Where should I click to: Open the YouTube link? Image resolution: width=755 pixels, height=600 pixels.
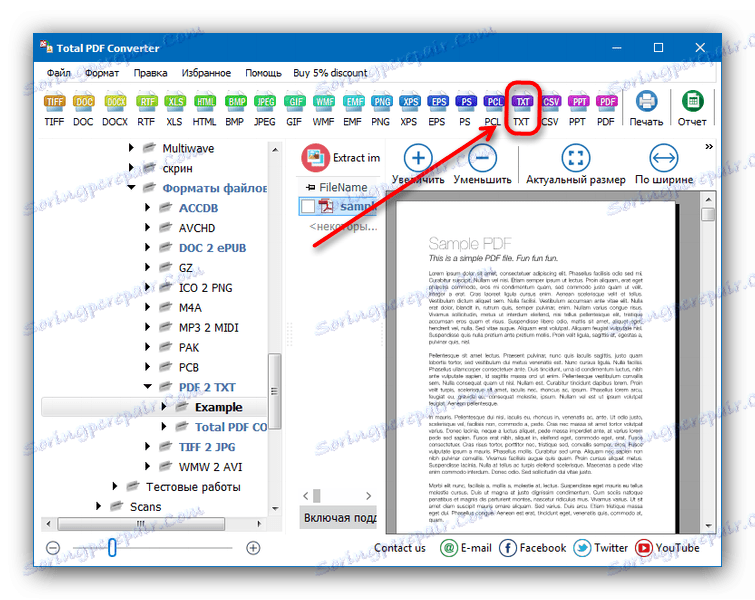(667, 548)
